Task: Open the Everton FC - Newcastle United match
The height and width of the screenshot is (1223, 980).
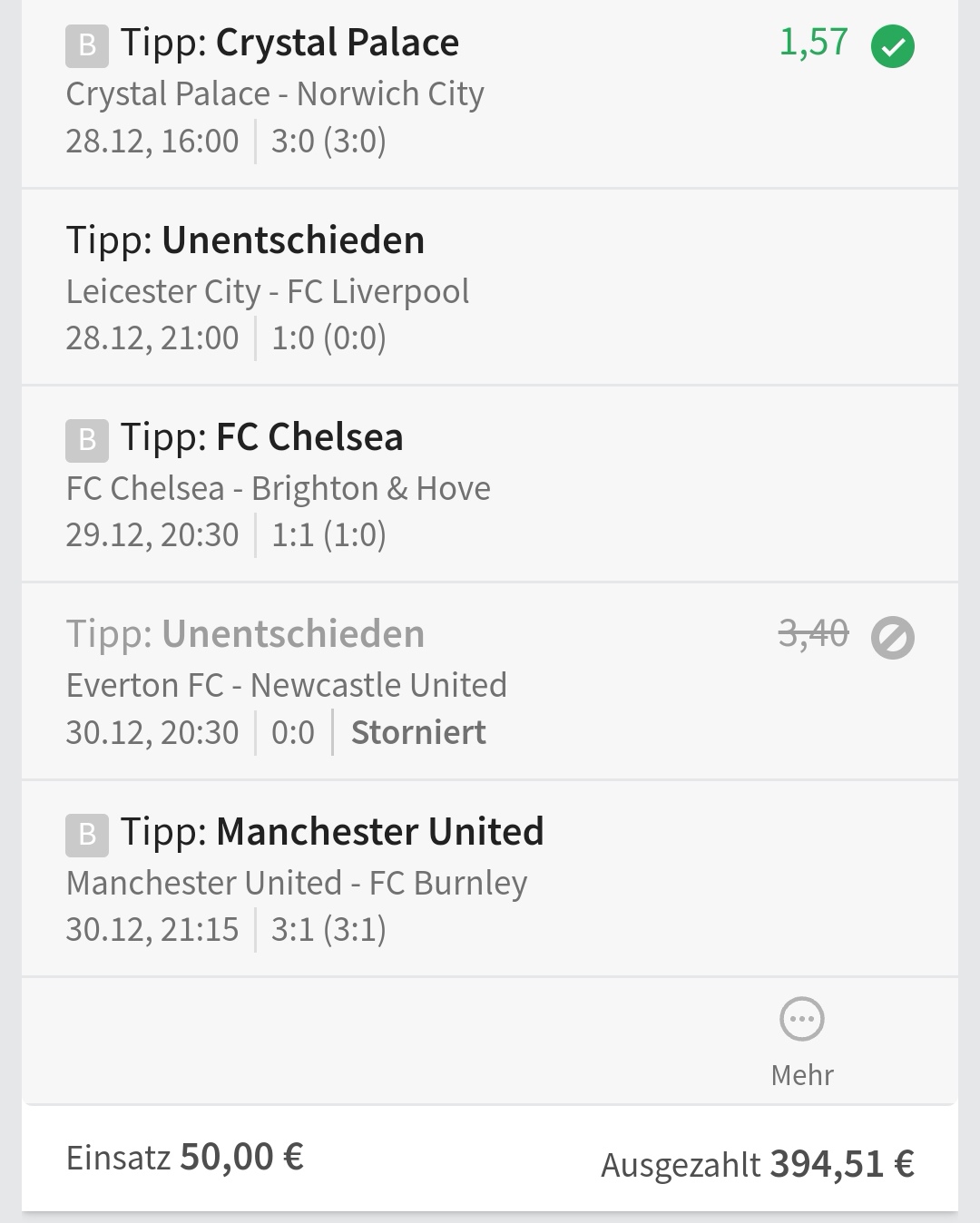Action: 287,686
